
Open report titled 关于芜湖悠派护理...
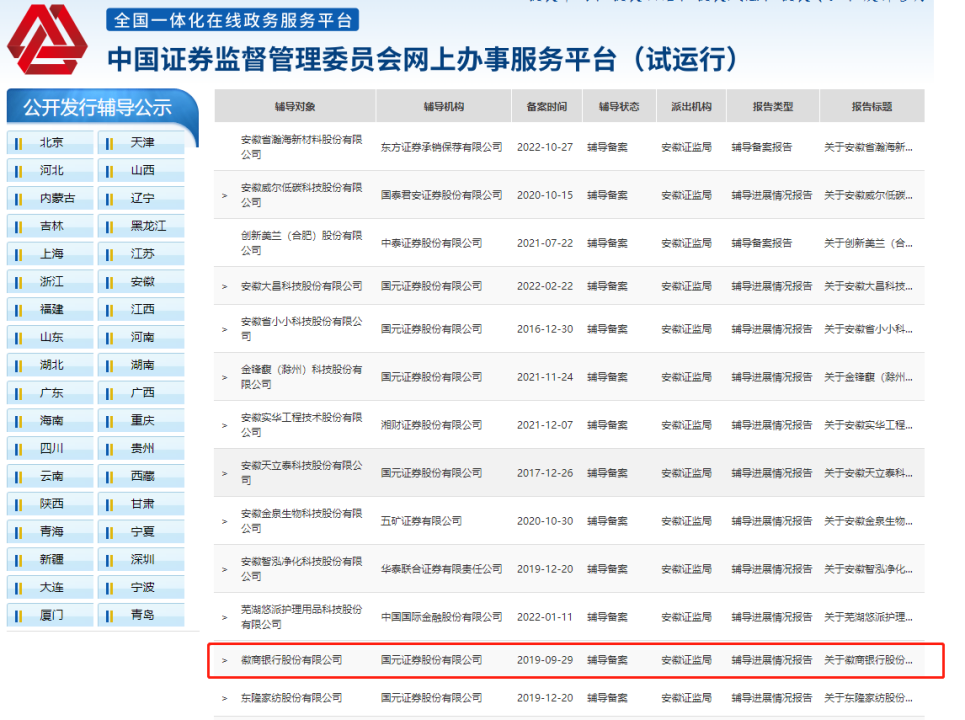(868, 617)
